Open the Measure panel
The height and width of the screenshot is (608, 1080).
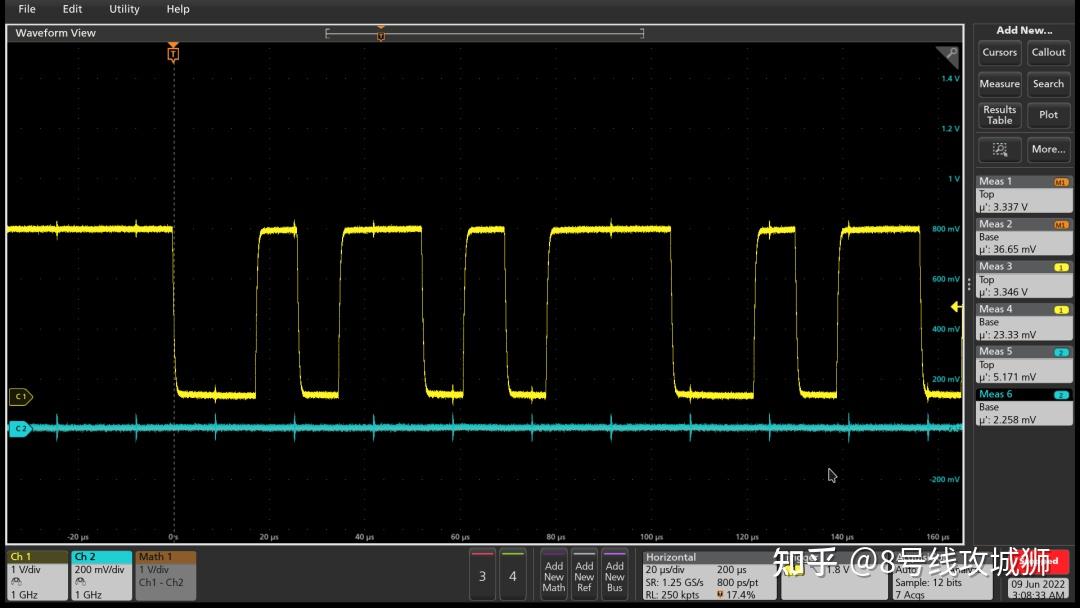999,84
